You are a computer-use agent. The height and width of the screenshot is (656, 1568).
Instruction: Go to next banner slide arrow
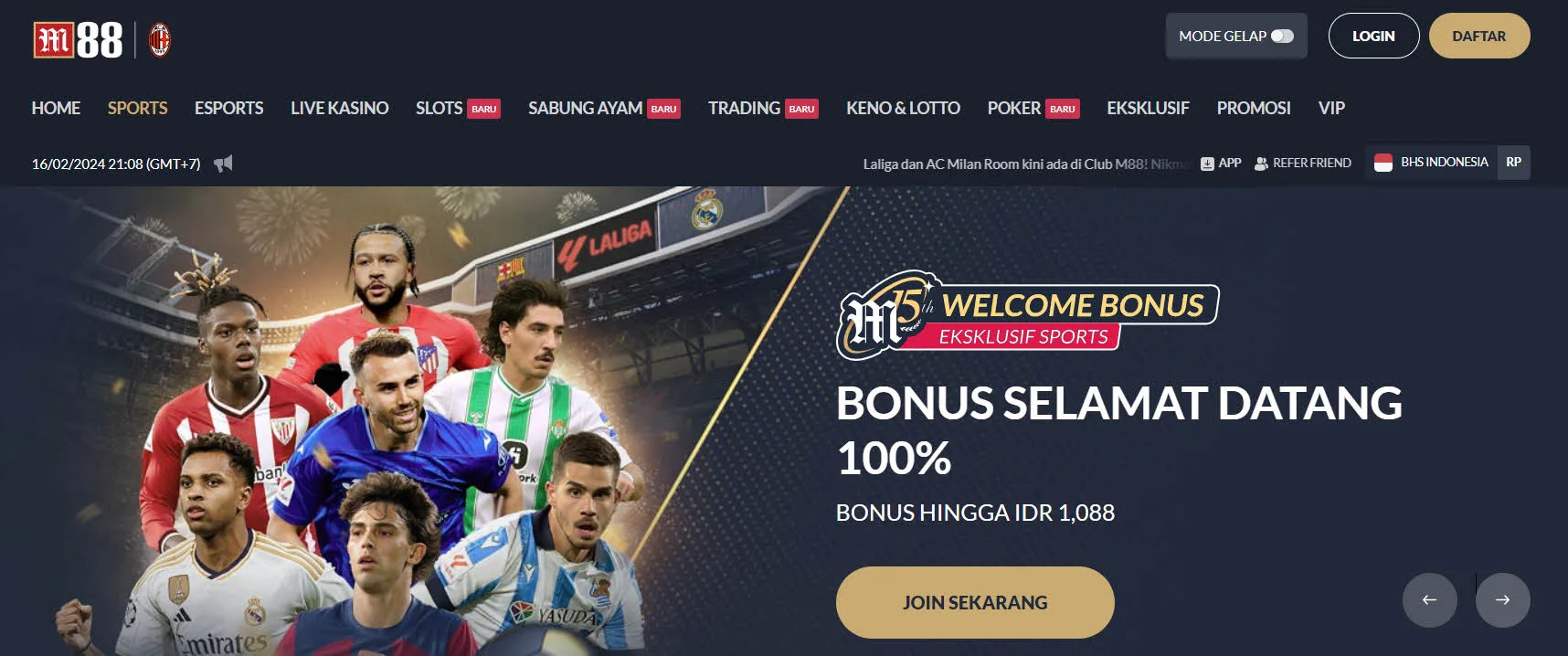pos(1503,600)
